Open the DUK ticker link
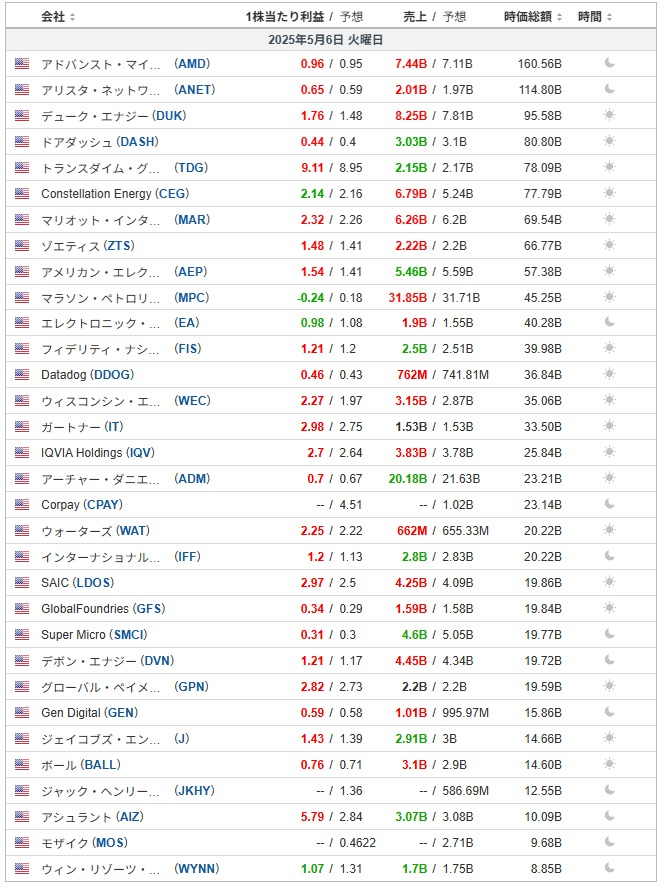 [x=170, y=116]
